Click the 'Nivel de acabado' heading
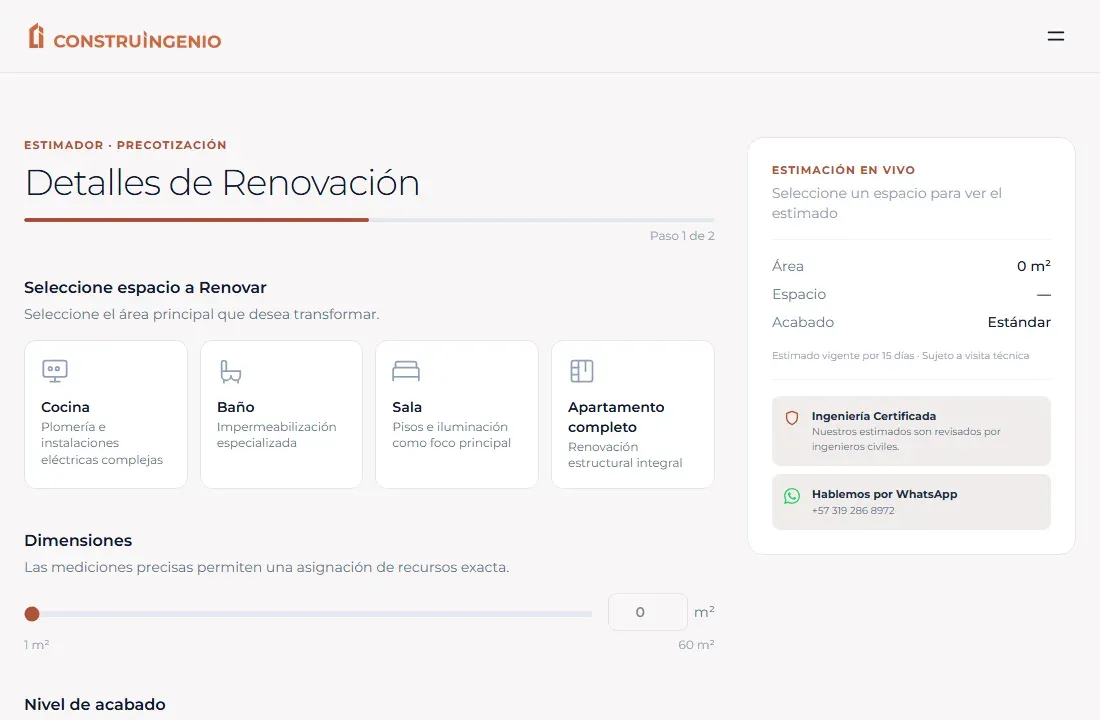Image resolution: width=1100 pixels, height=720 pixels. (95, 705)
